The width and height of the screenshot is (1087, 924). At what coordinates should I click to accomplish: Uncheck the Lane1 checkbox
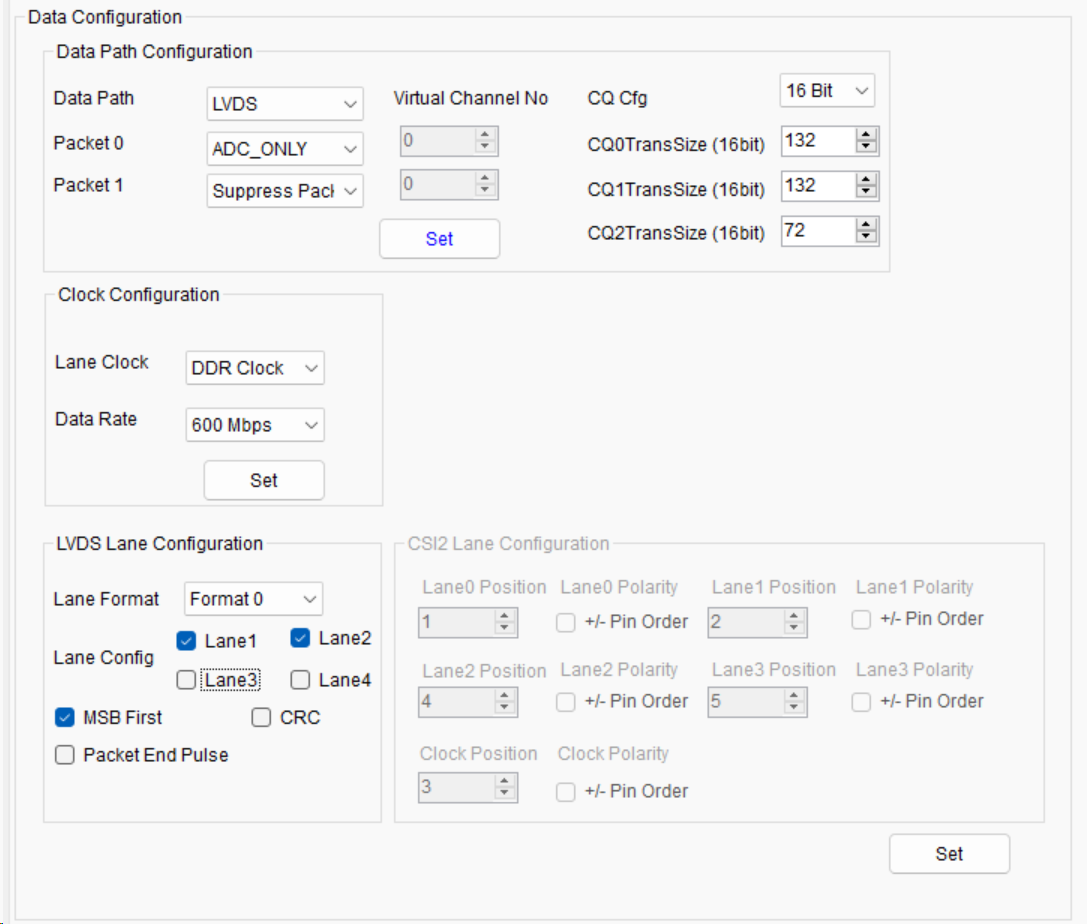pyautogui.click(x=186, y=641)
